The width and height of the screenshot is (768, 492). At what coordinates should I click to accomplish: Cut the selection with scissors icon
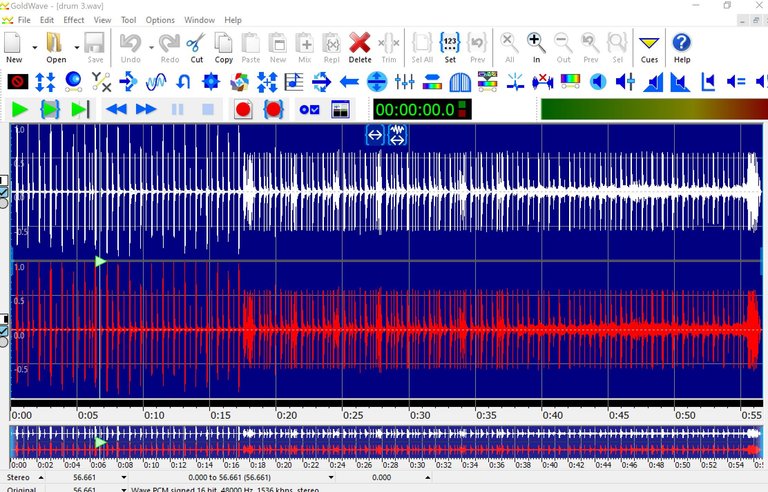pyautogui.click(x=196, y=47)
